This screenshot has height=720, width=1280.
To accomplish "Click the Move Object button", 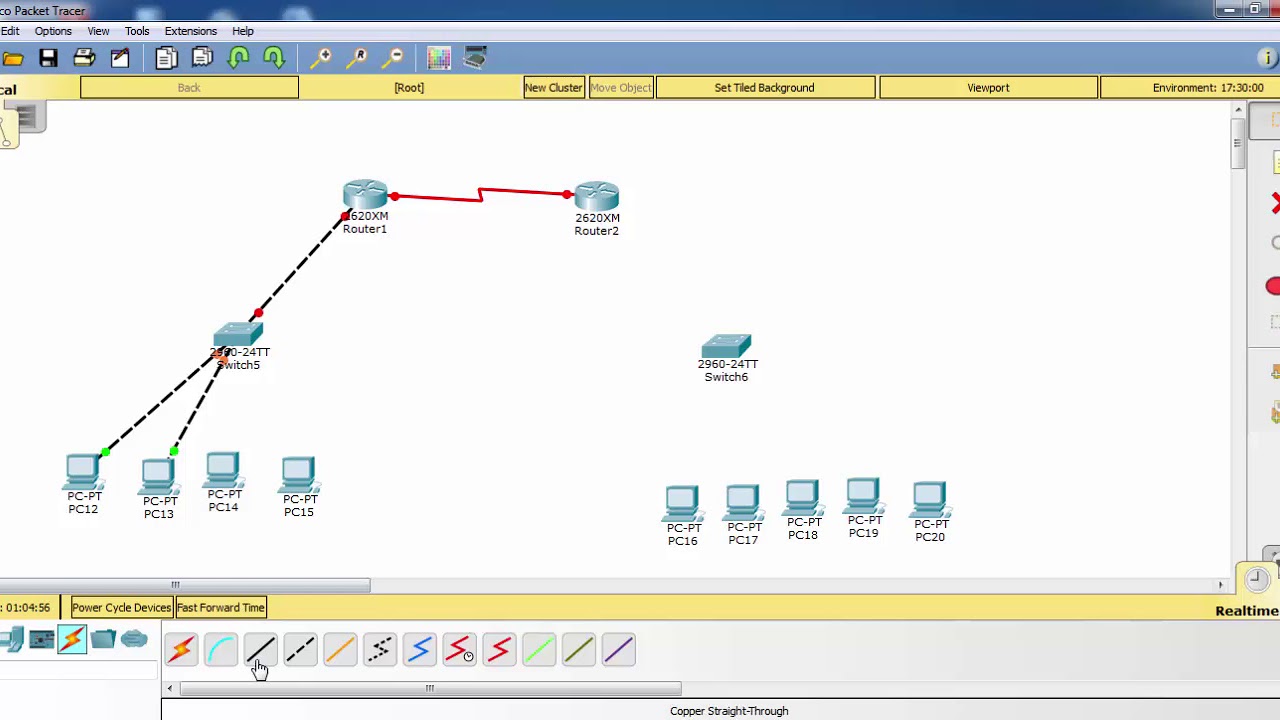I will pos(620,88).
